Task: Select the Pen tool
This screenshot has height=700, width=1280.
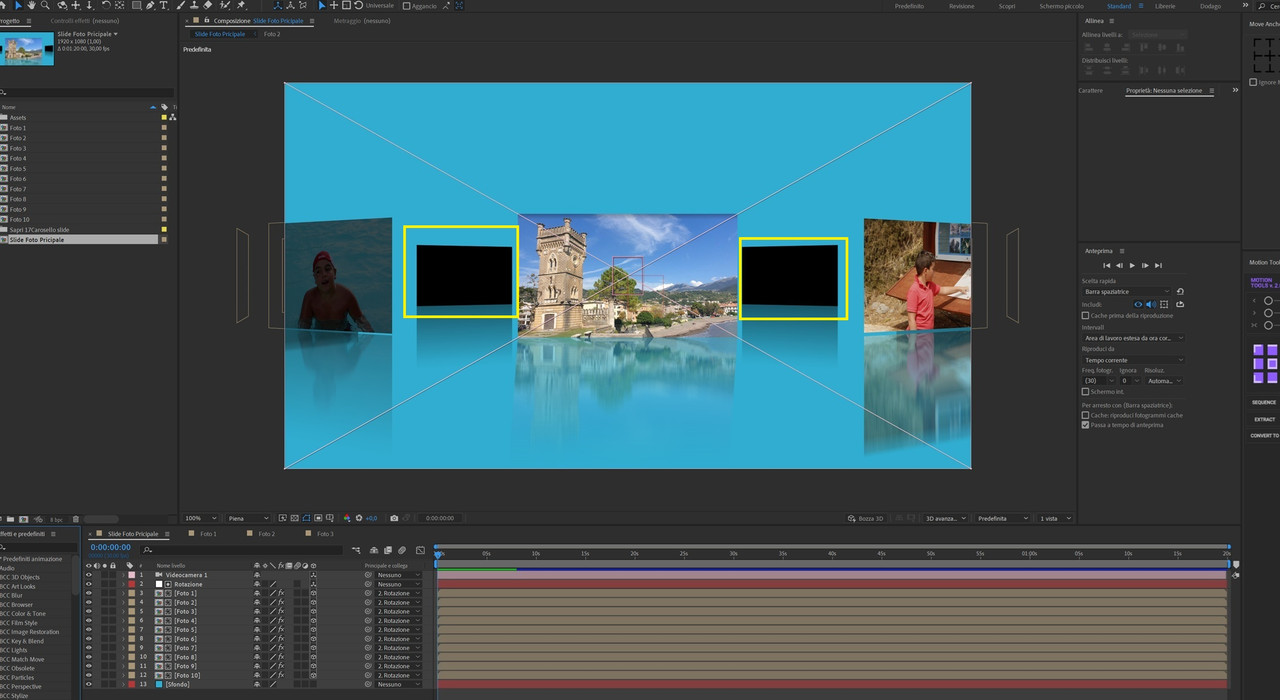Action: click(x=150, y=5)
